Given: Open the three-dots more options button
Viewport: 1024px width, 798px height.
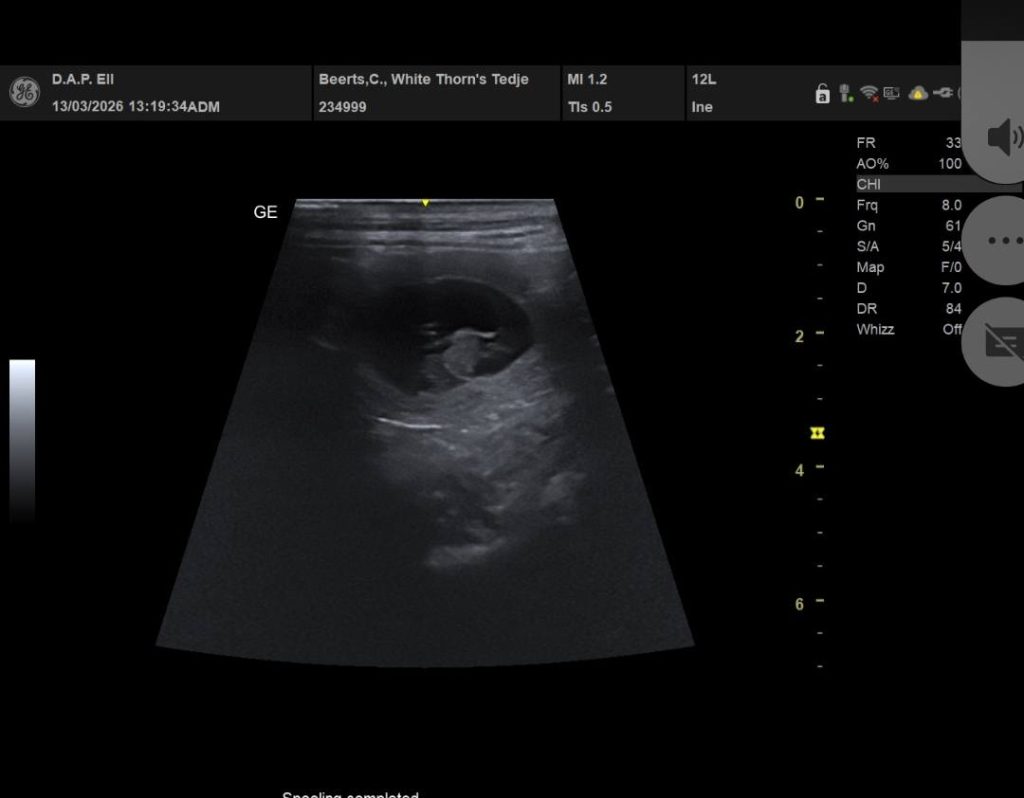Looking at the screenshot, I should pyautogui.click(x=1000, y=240).
